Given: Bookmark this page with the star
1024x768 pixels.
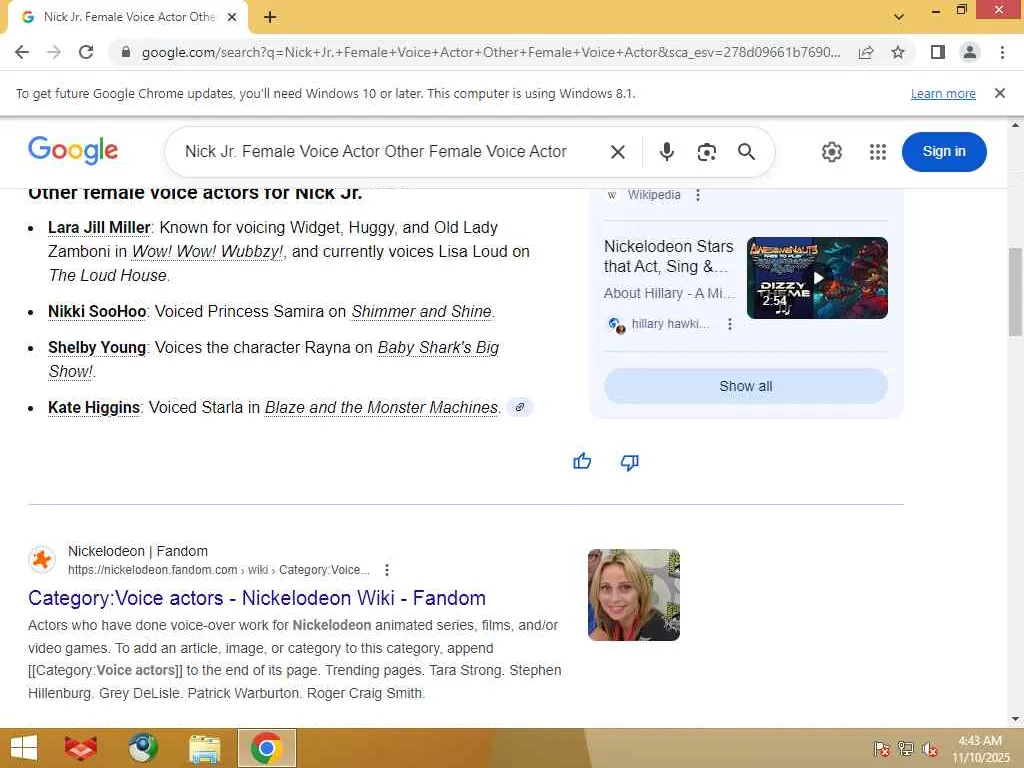Looking at the screenshot, I should coord(898,52).
